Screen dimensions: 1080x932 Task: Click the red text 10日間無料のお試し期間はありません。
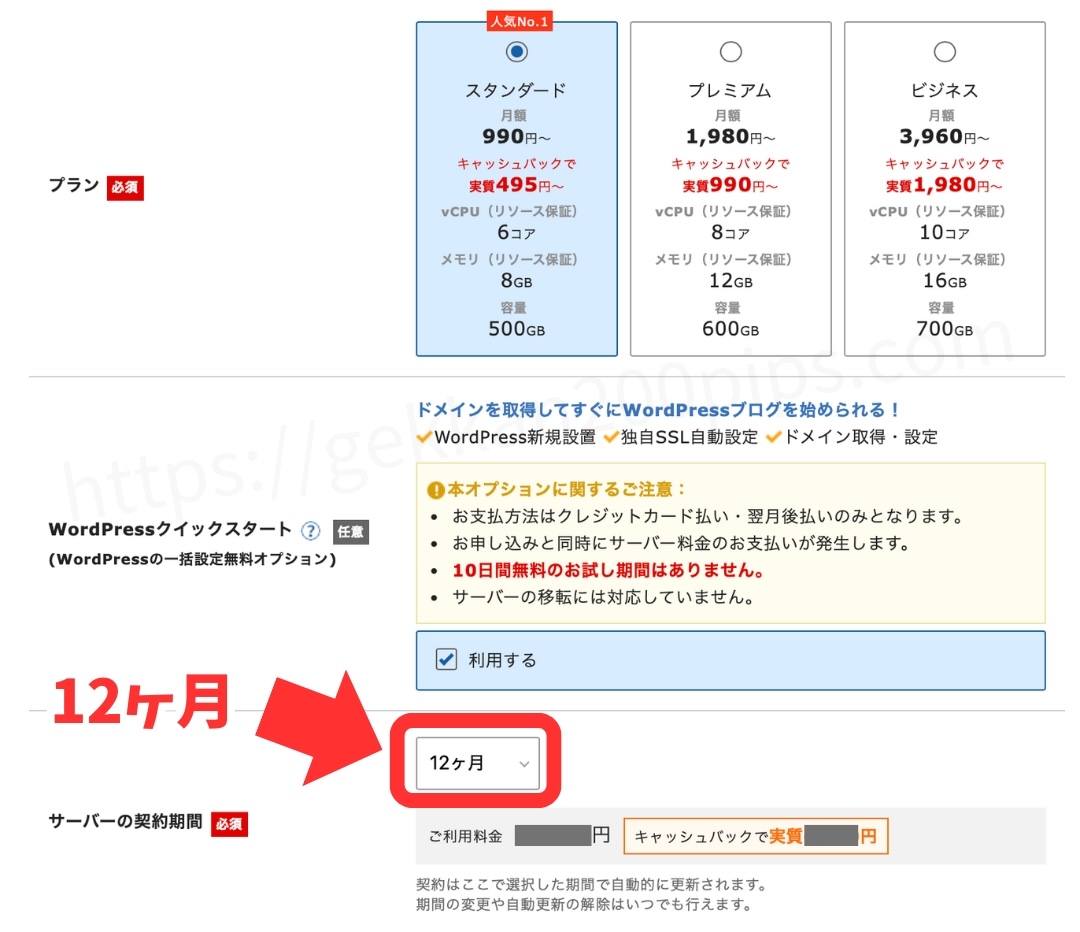[x=608, y=570]
